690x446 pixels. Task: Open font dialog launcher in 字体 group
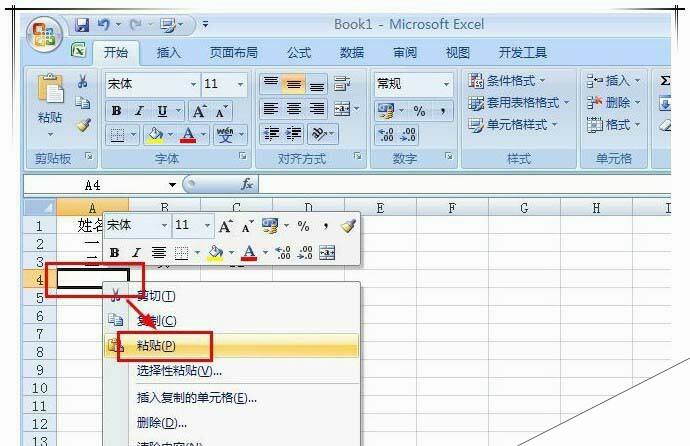[x=242, y=156]
